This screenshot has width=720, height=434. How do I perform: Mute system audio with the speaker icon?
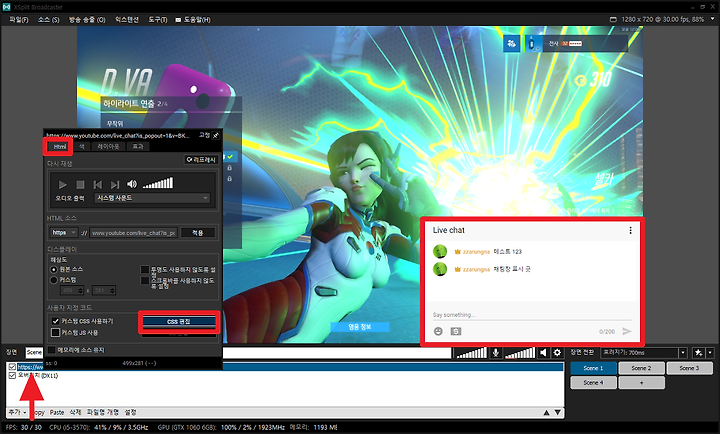pyautogui.click(x=544, y=353)
